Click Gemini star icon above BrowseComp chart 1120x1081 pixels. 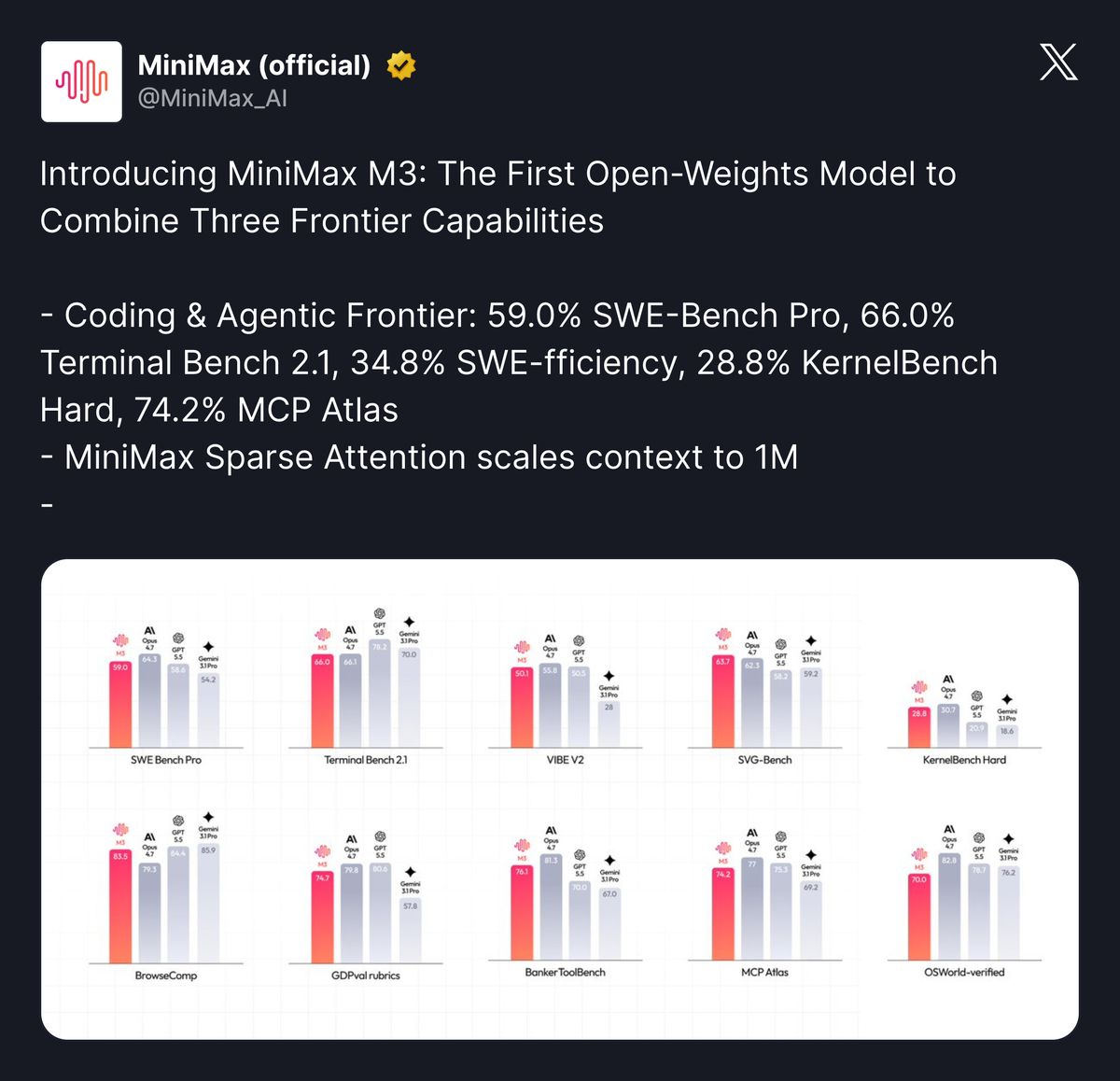click(208, 818)
